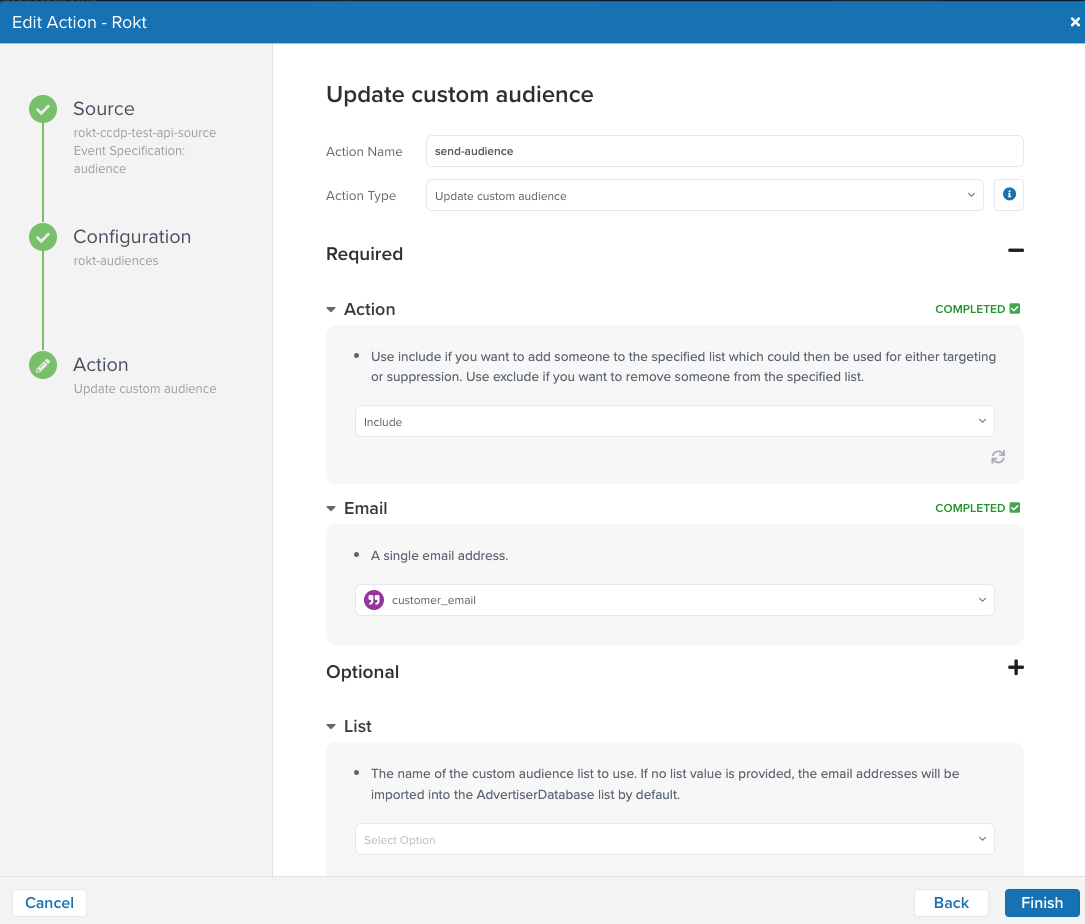Click the Source step checkmark icon
1085x924 pixels.
tap(43, 109)
